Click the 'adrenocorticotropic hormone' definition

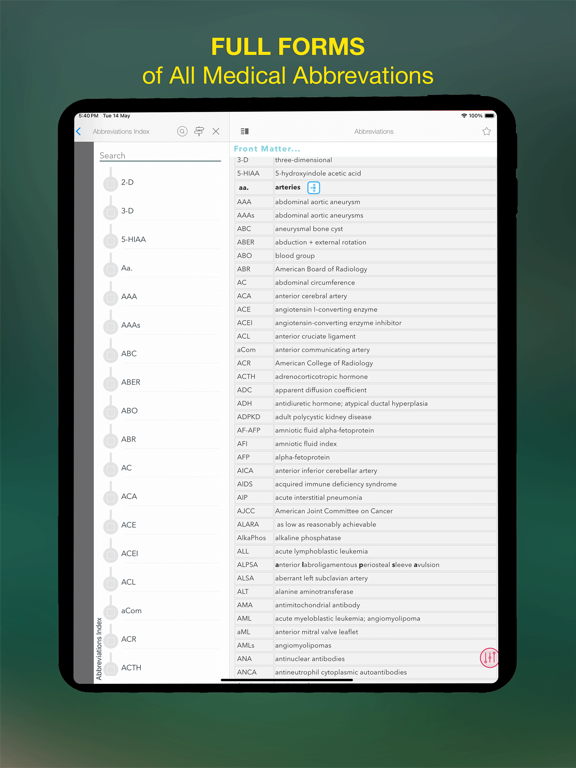tap(321, 377)
